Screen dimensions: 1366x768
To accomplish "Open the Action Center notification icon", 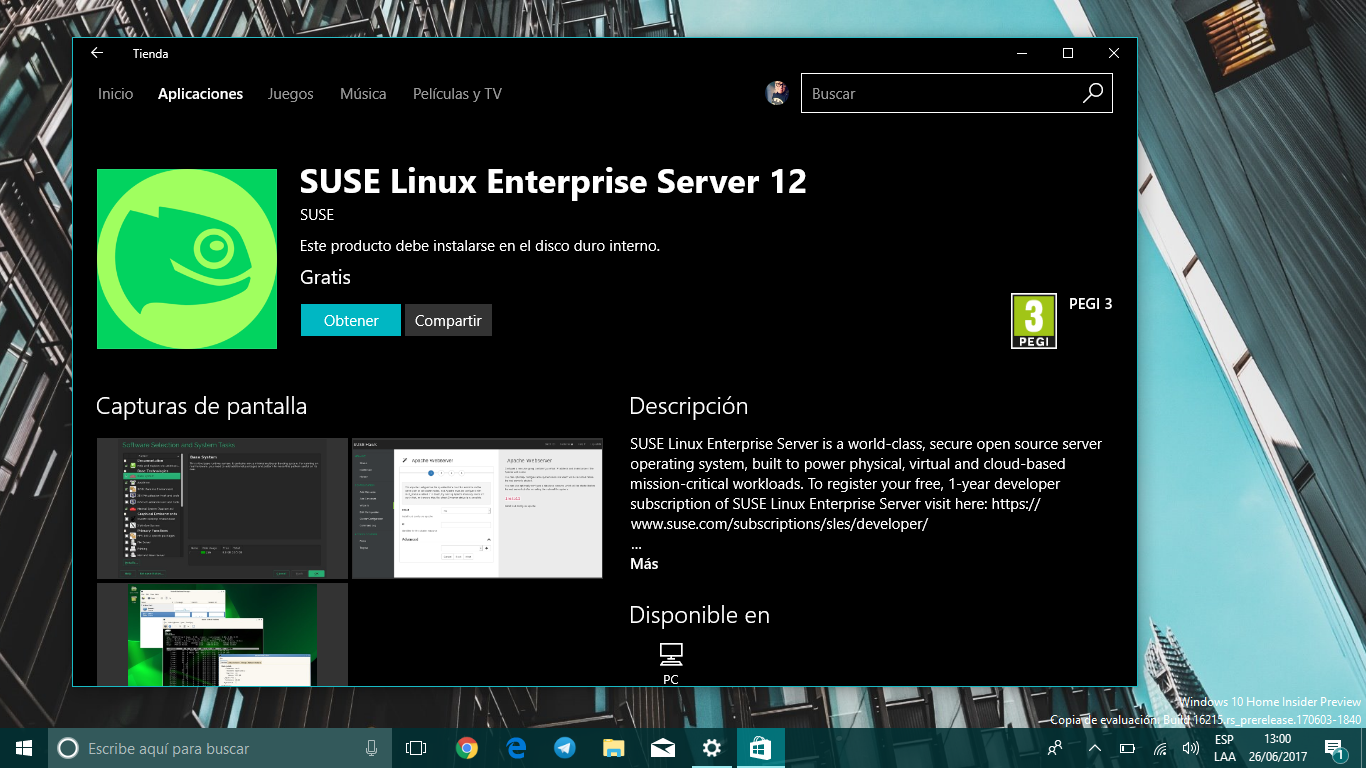I will (1335, 747).
